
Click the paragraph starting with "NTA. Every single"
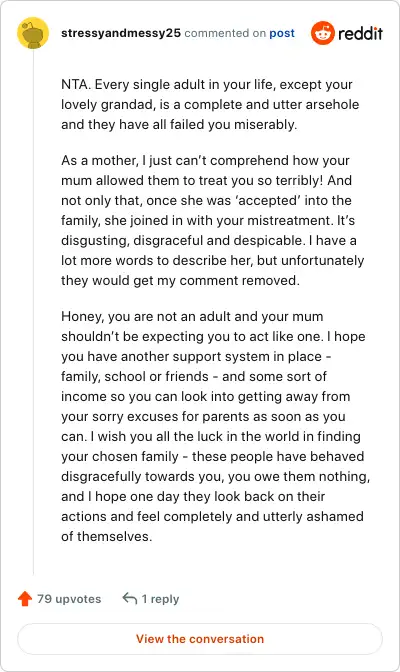tap(210, 105)
